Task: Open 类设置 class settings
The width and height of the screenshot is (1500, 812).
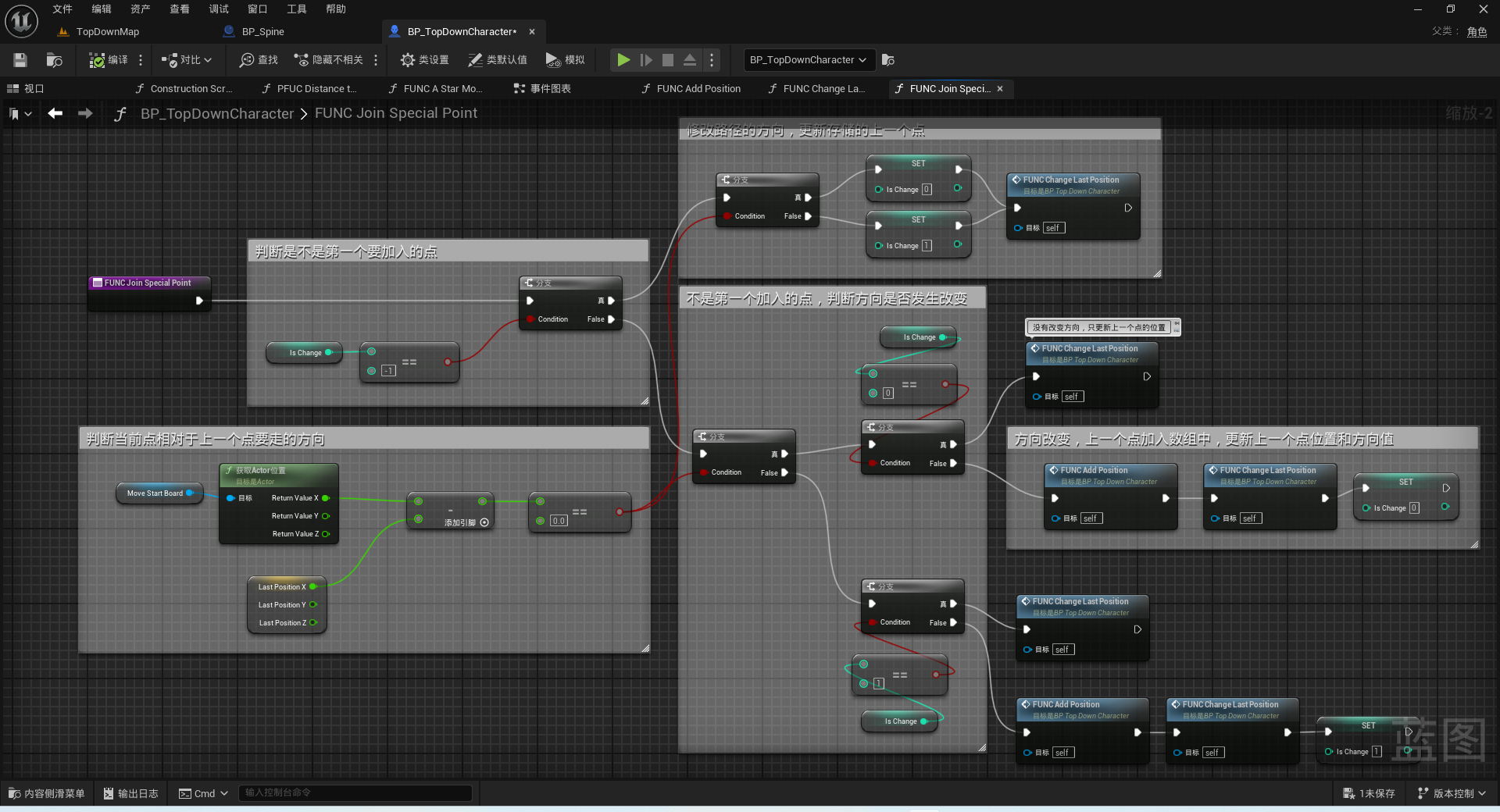Action: pos(424,60)
